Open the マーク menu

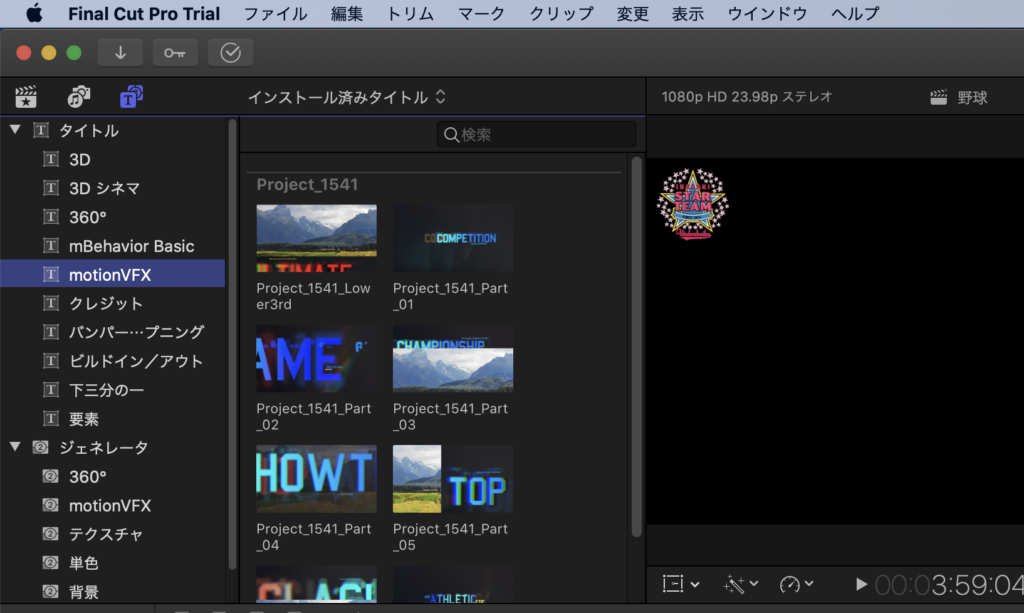[481, 14]
